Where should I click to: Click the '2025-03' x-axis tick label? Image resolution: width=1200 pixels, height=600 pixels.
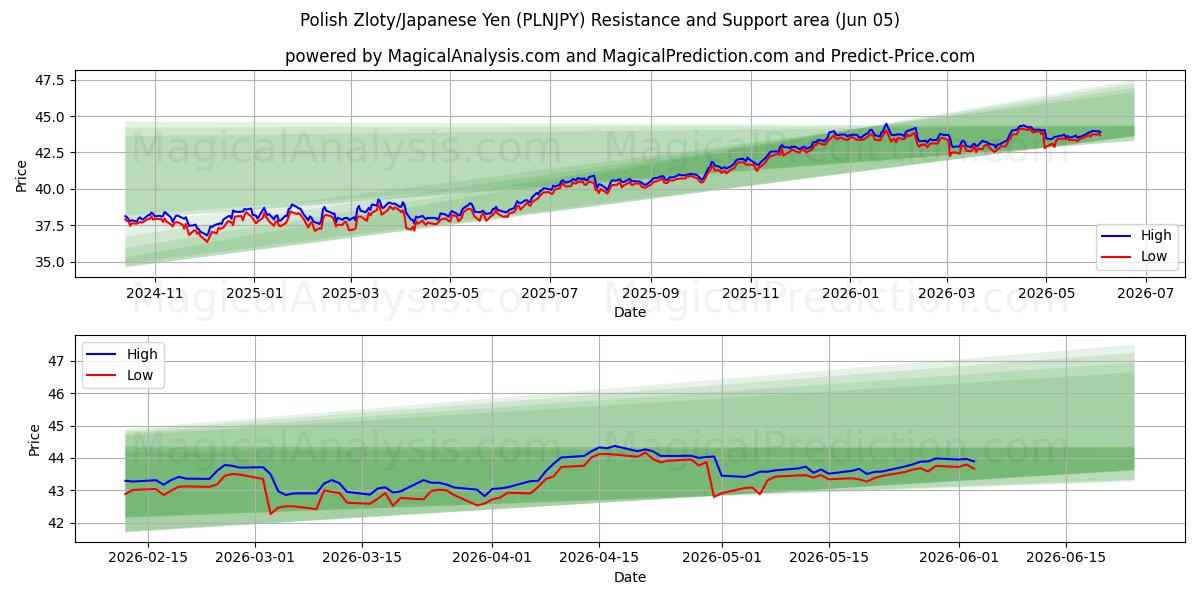pos(351,292)
